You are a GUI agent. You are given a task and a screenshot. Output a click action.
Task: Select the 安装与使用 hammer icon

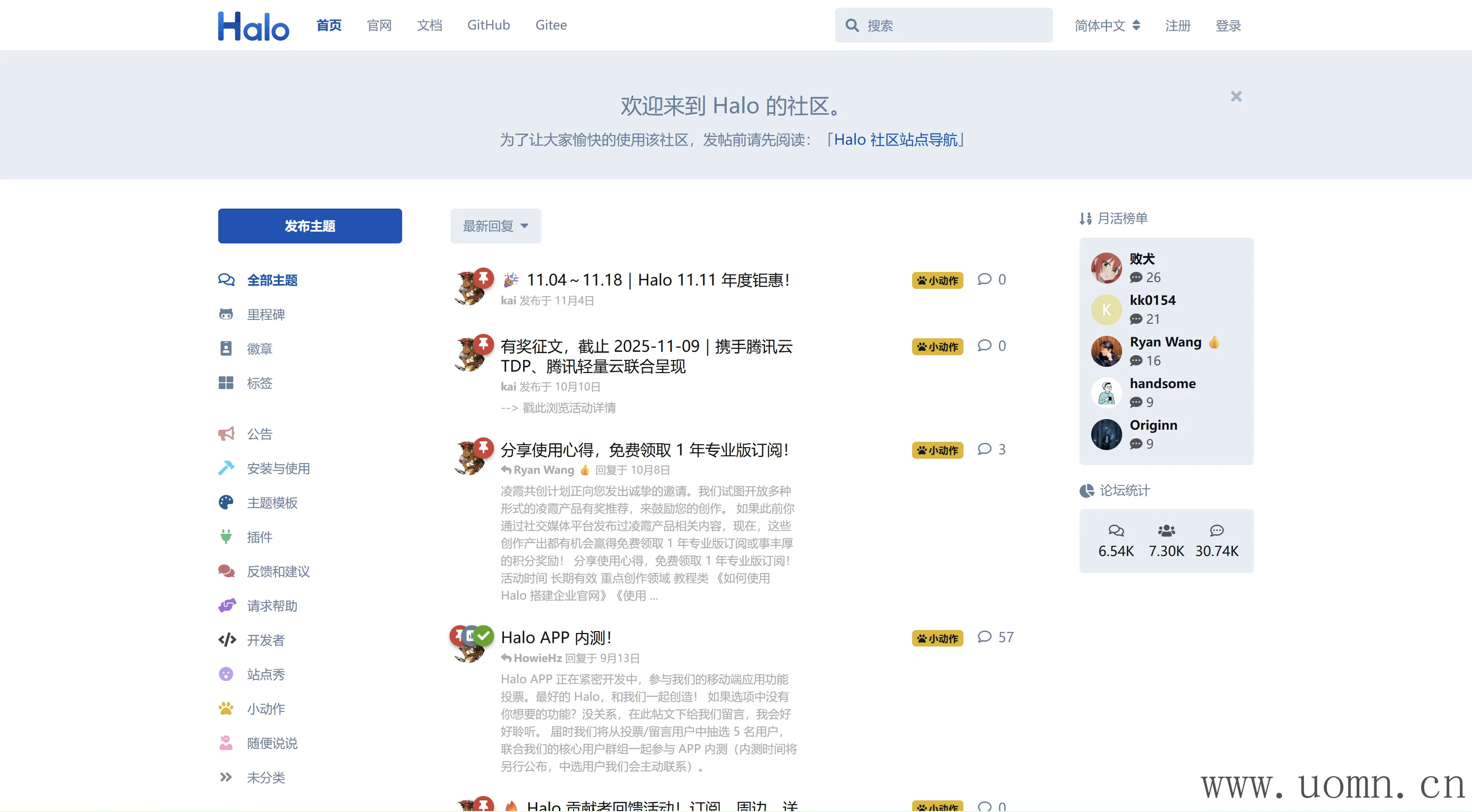226,468
